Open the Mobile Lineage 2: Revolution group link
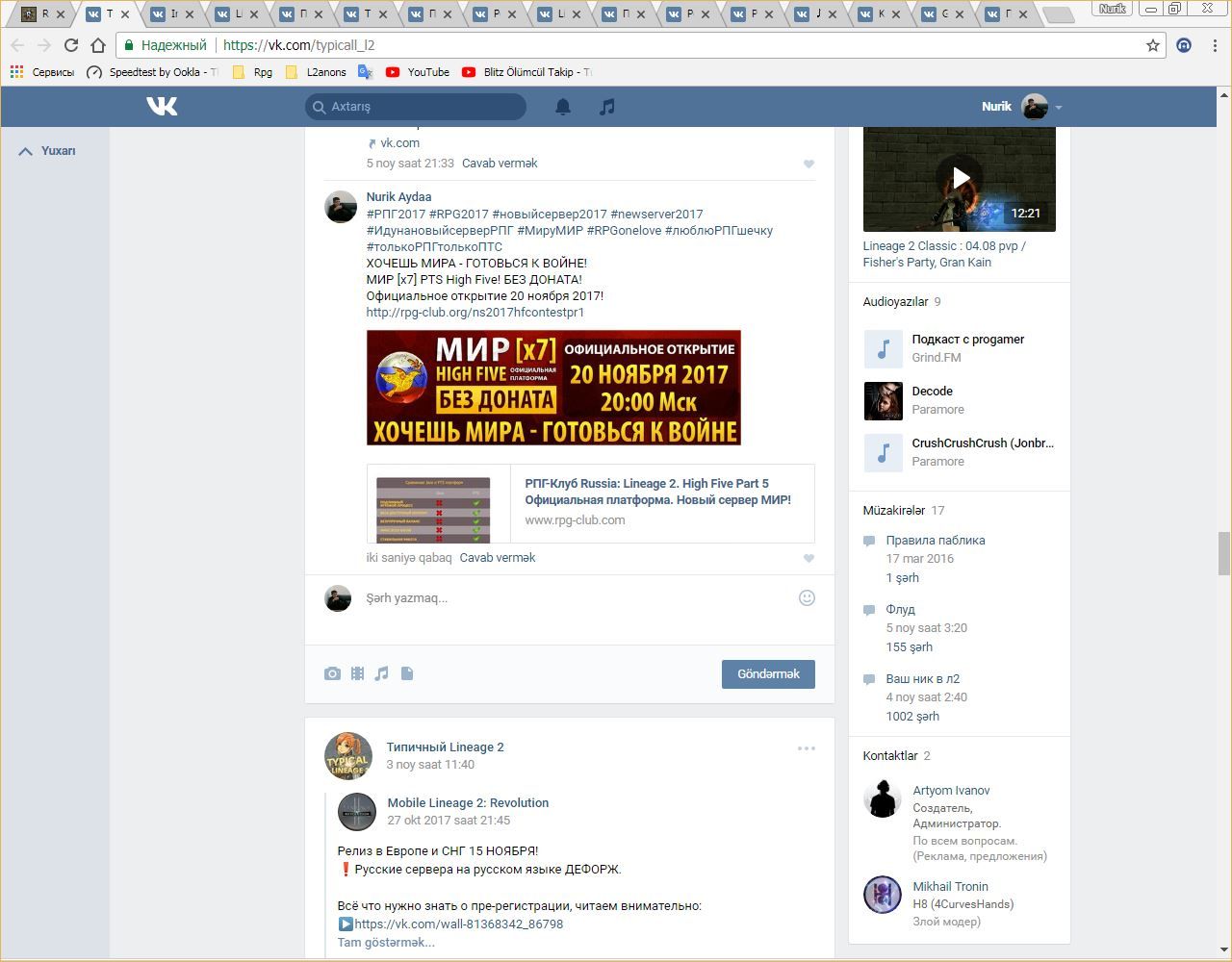The image size is (1232, 962). point(468,803)
